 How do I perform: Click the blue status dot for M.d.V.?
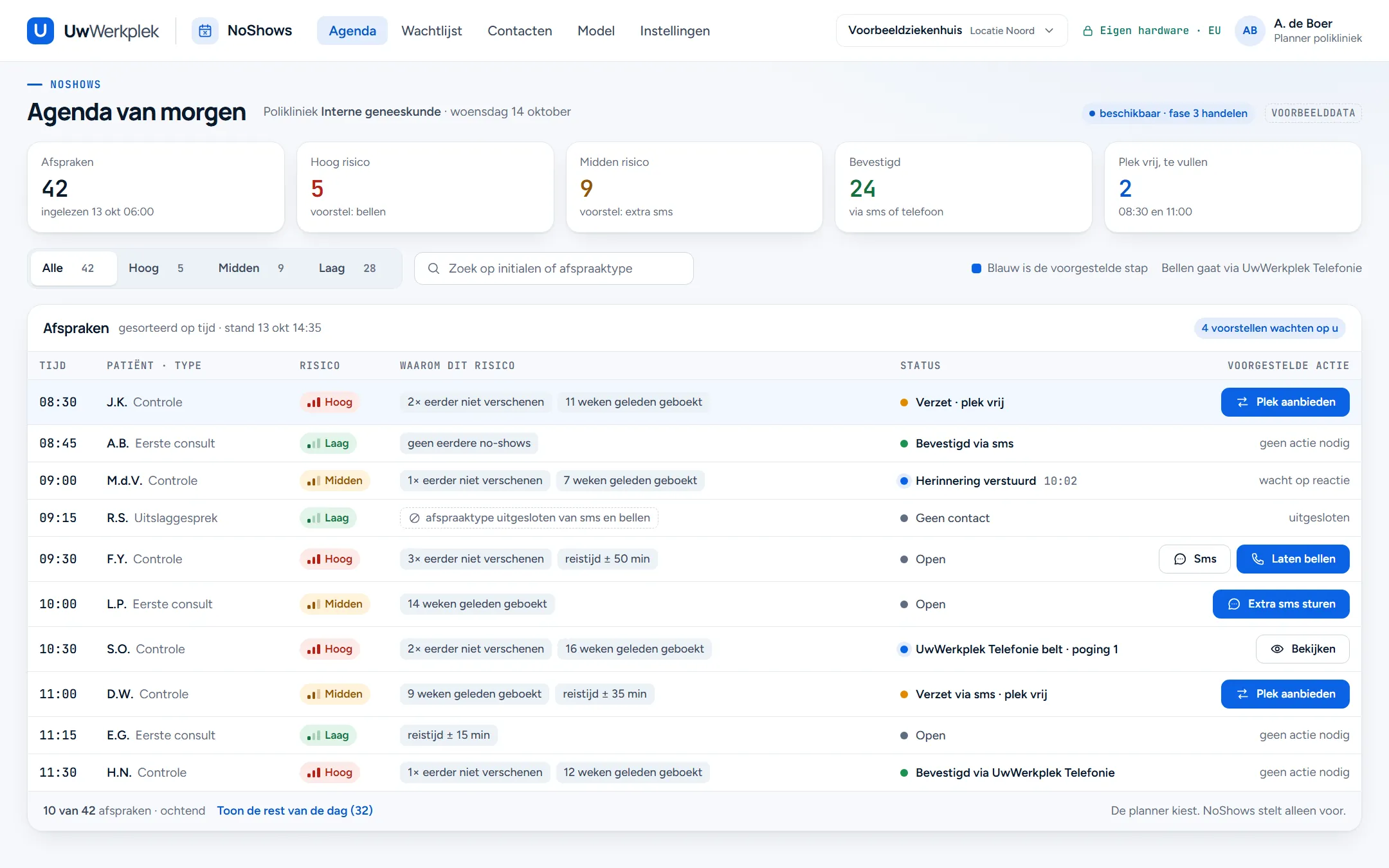(x=903, y=481)
